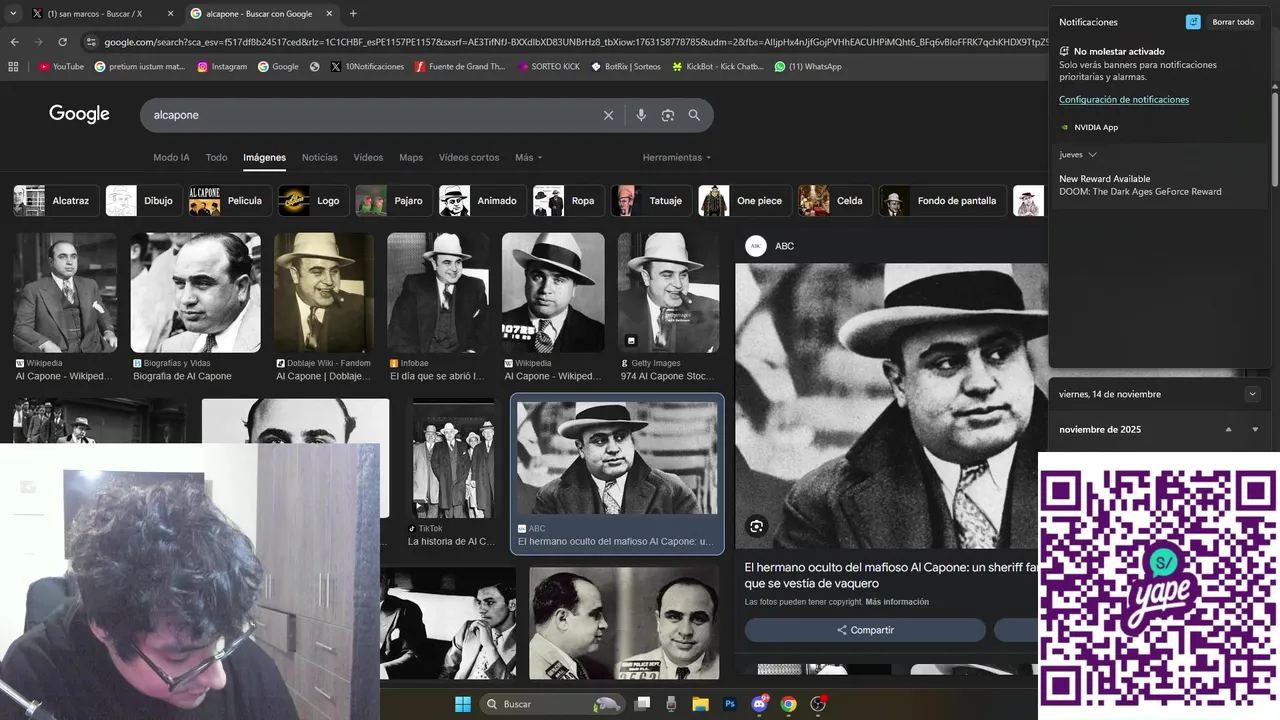Viewport: 1280px width, 720px height.
Task: Go to the previous month in the calendar
Action: pos(1229,430)
